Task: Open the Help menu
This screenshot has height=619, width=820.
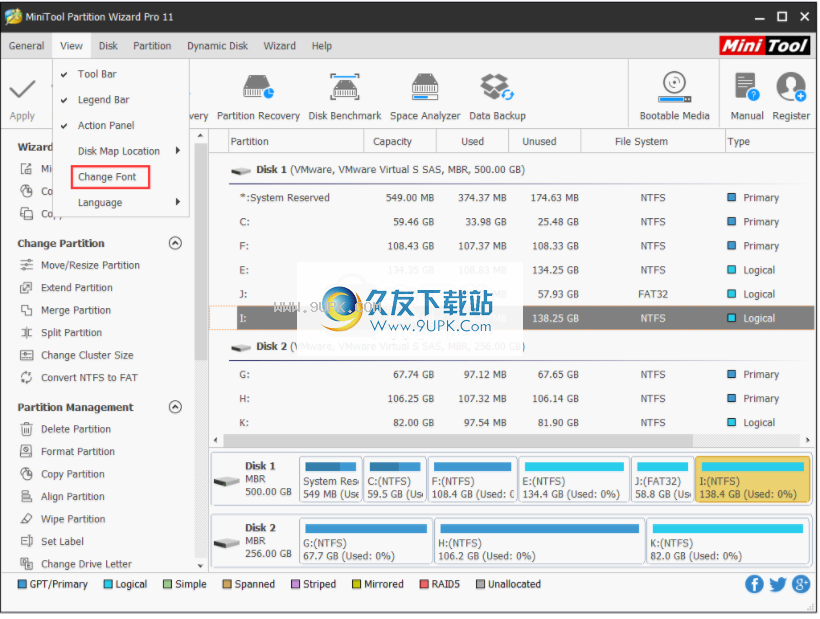Action: pyautogui.click(x=322, y=46)
